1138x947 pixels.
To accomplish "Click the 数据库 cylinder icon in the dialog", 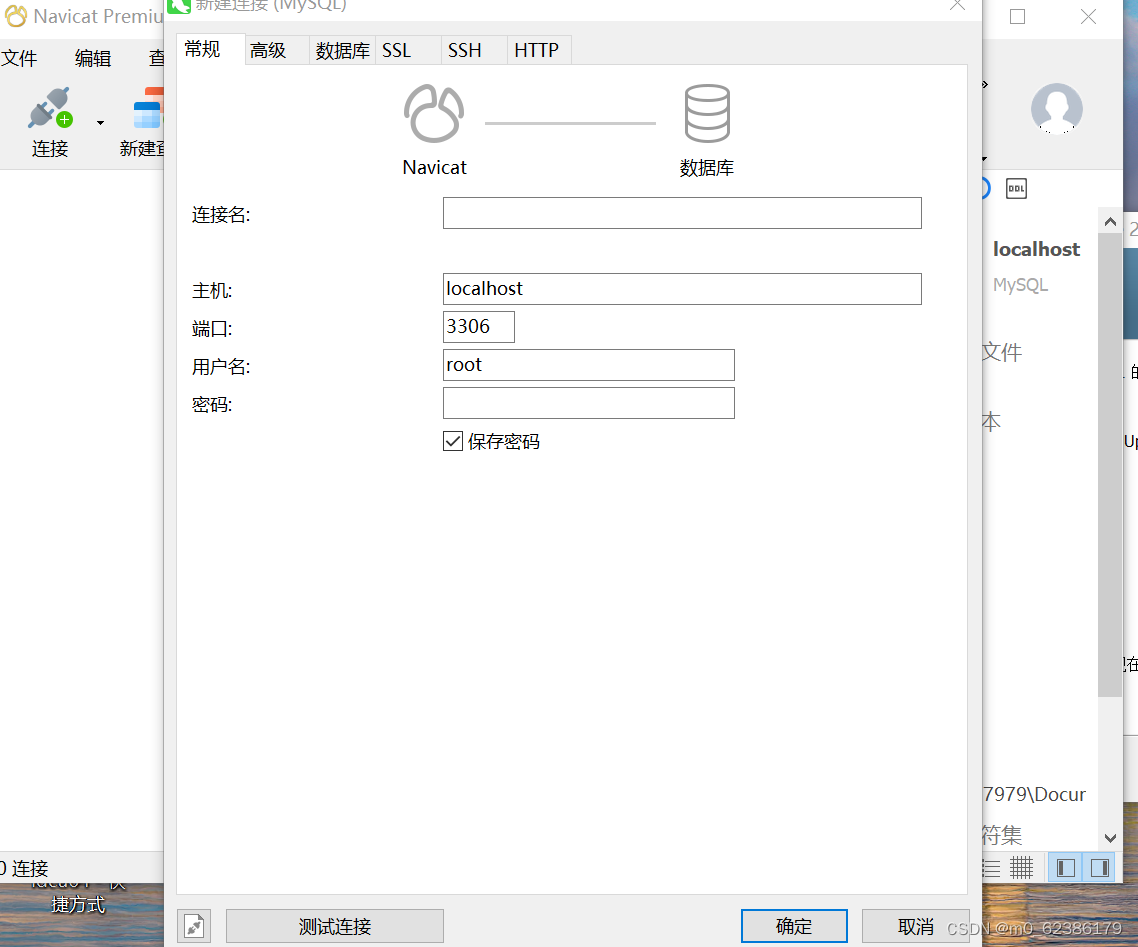I will coord(707,114).
